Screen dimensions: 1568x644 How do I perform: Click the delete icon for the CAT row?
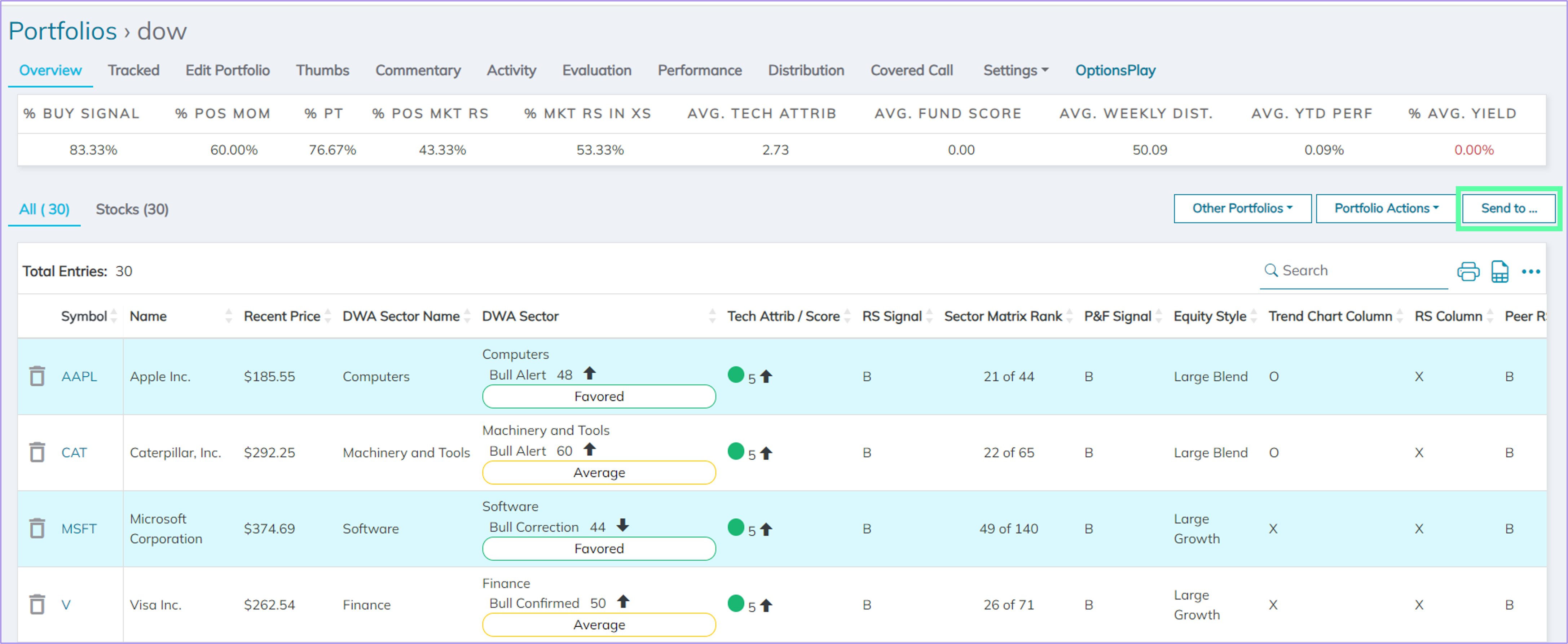(37, 452)
